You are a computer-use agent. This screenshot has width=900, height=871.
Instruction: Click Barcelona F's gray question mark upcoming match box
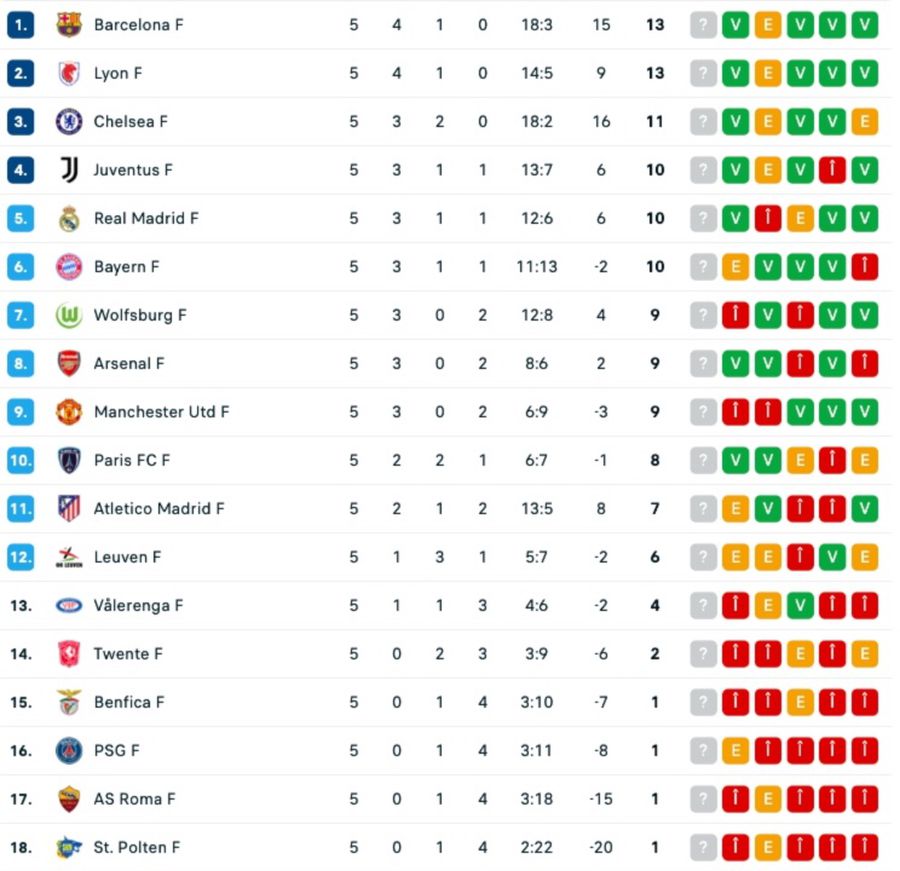[704, 24]
